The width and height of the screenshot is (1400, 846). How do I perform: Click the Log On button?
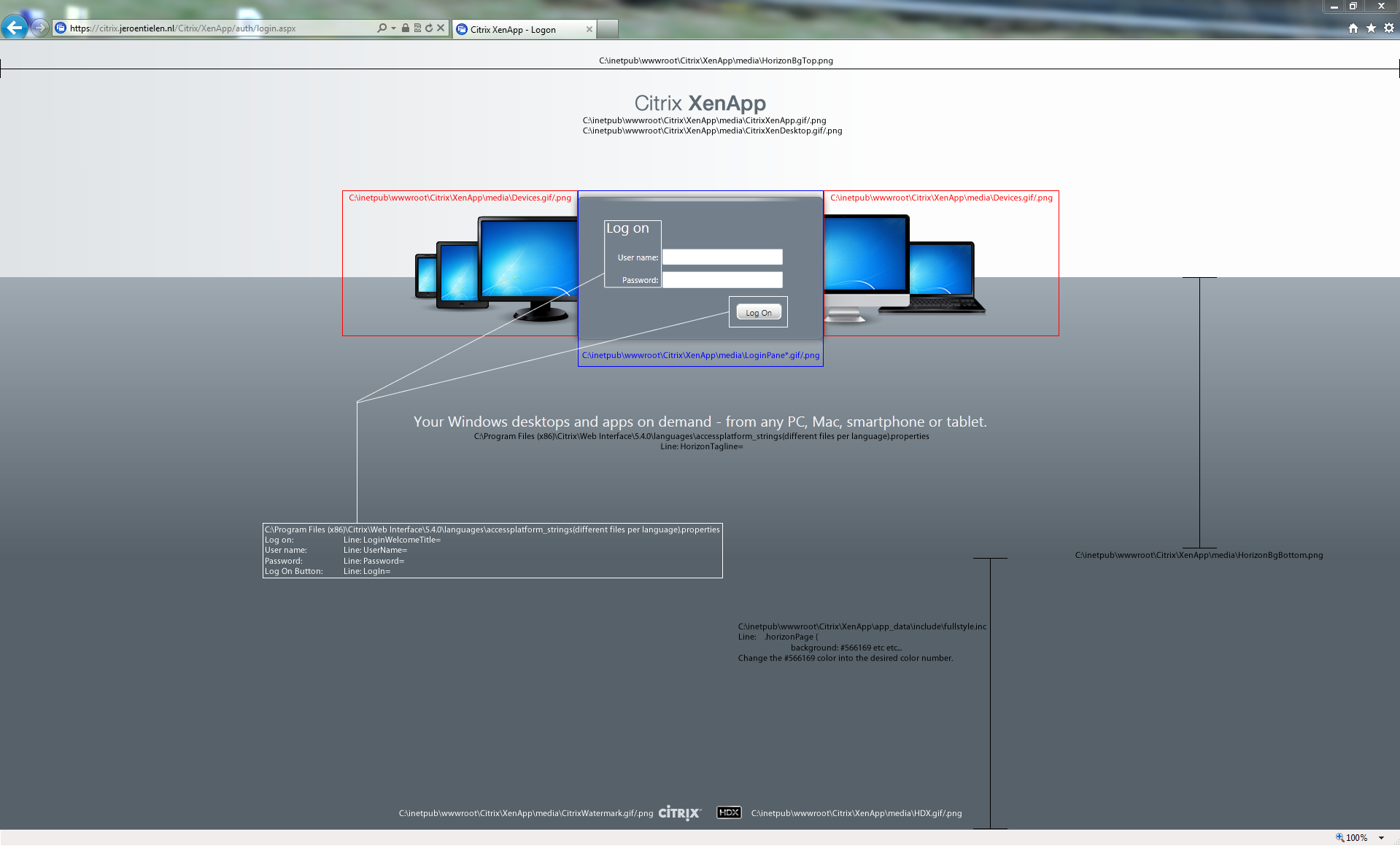pyautogui.click(x=759, y=312)
